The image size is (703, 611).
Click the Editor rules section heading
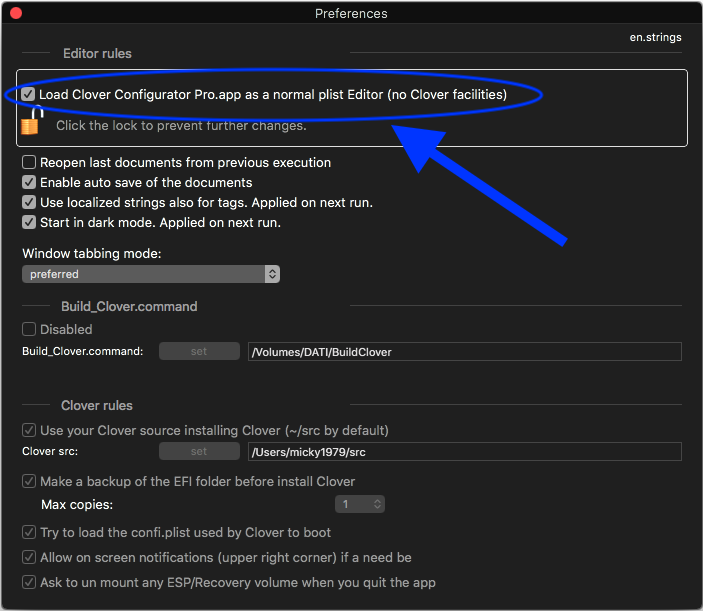[x=97, y=53]
